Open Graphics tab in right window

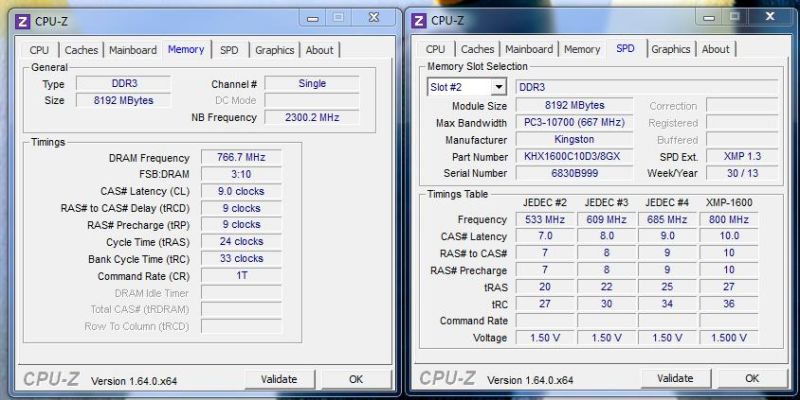(x=670, y=49)
